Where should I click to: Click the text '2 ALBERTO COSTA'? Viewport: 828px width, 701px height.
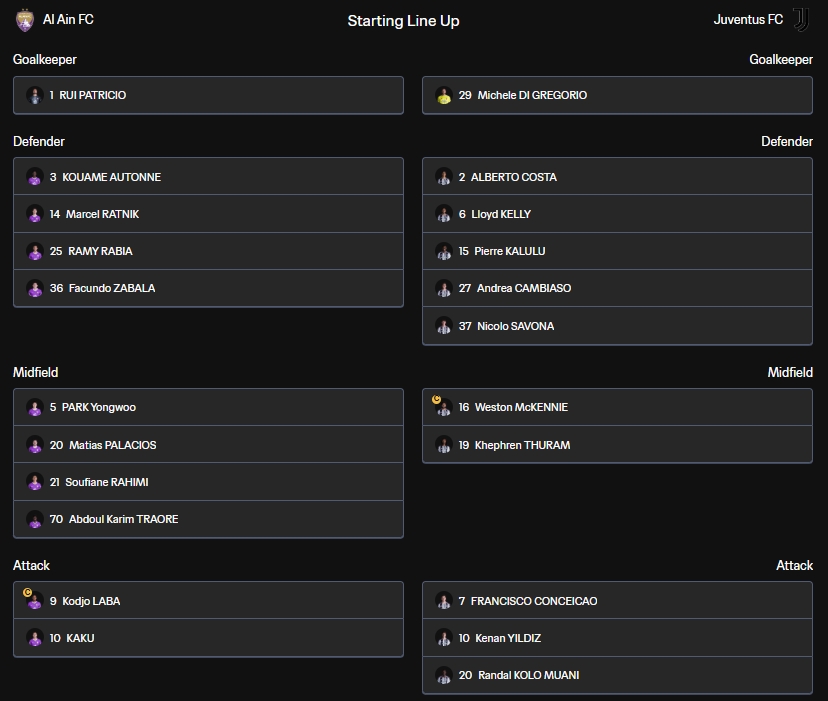tap(507, 177)
